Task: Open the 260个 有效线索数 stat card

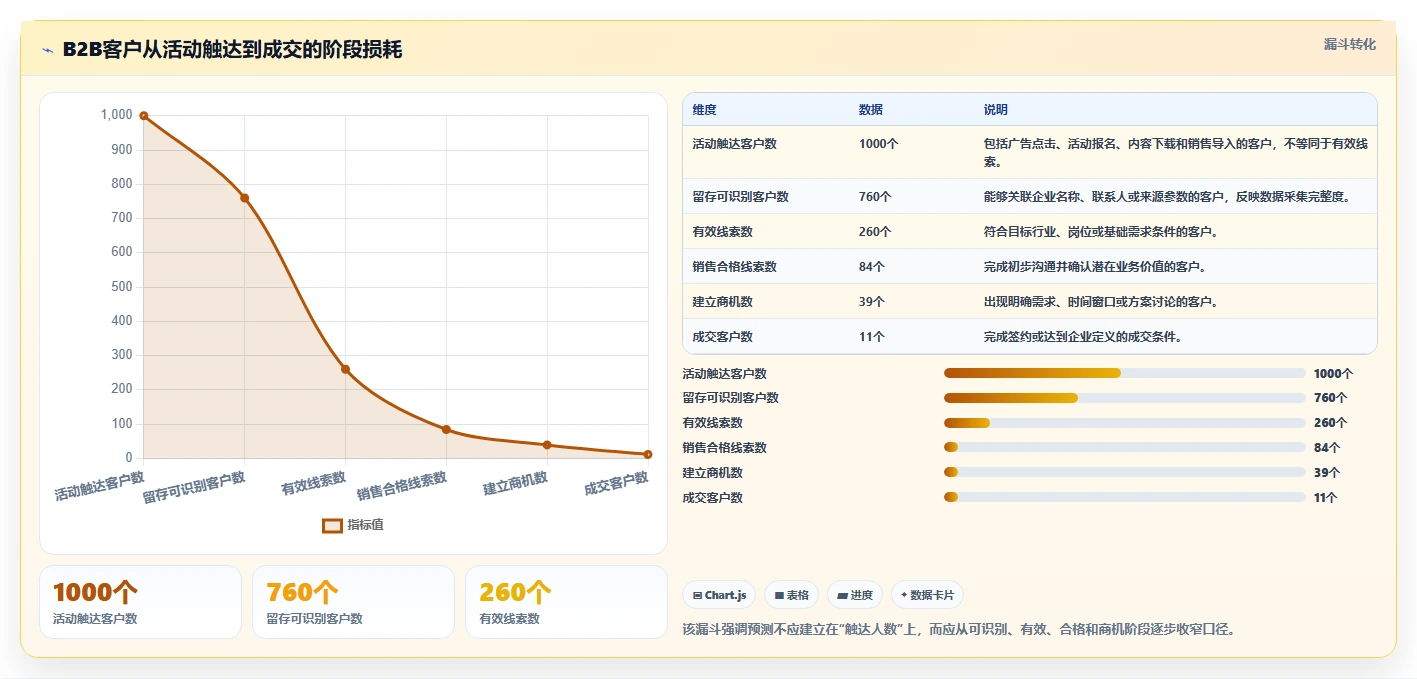Action: [x=567, y=602]
